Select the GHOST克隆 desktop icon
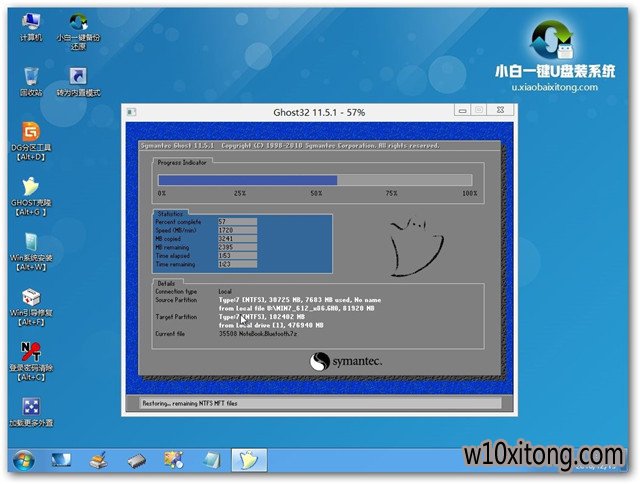 pyautogui.click(x=31, y=196)
